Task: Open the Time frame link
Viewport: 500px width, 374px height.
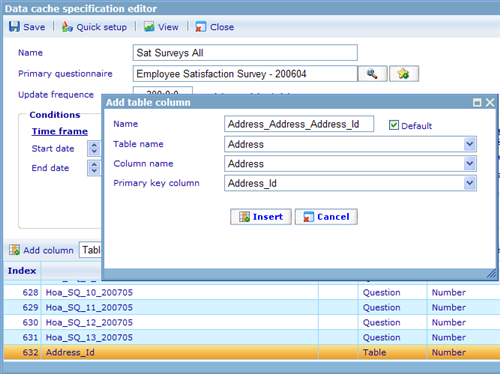Action: (x=60, y=131)
